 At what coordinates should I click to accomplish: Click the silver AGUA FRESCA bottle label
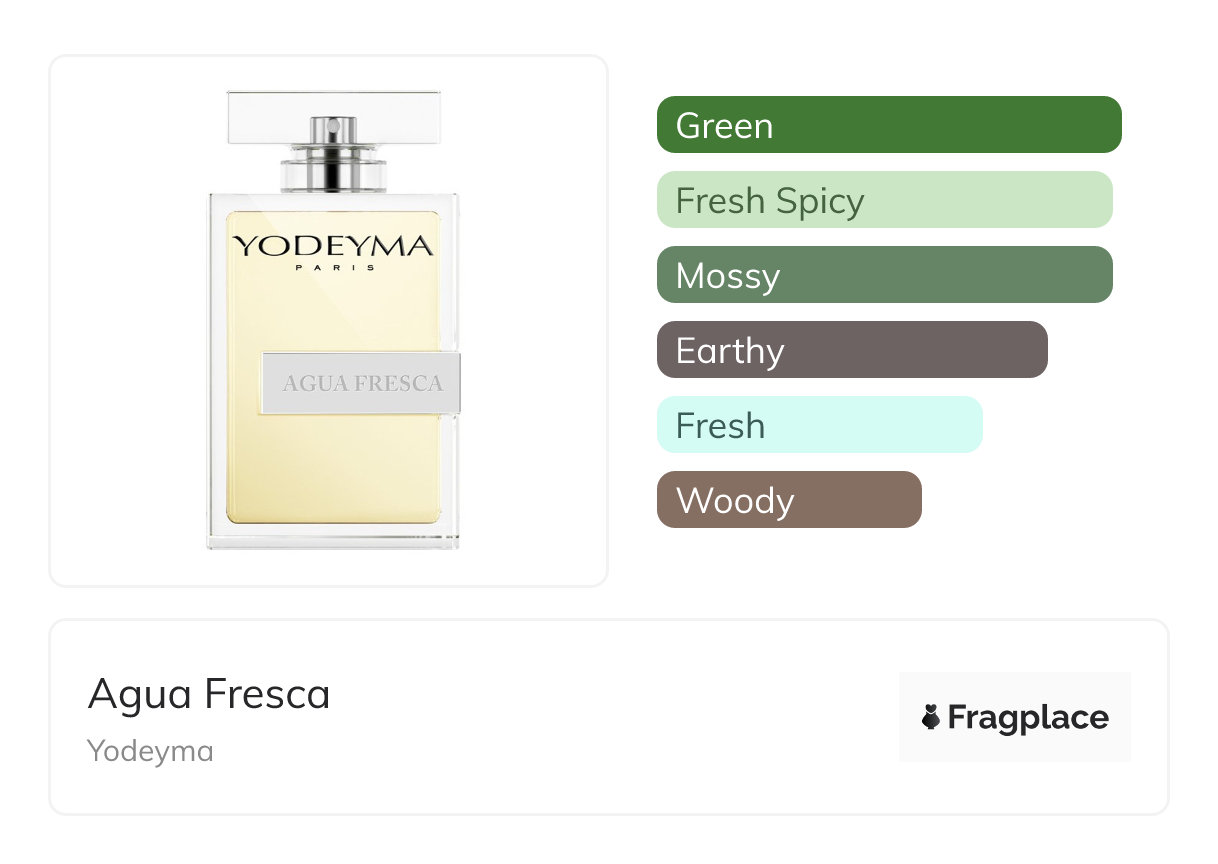point(361,383)
